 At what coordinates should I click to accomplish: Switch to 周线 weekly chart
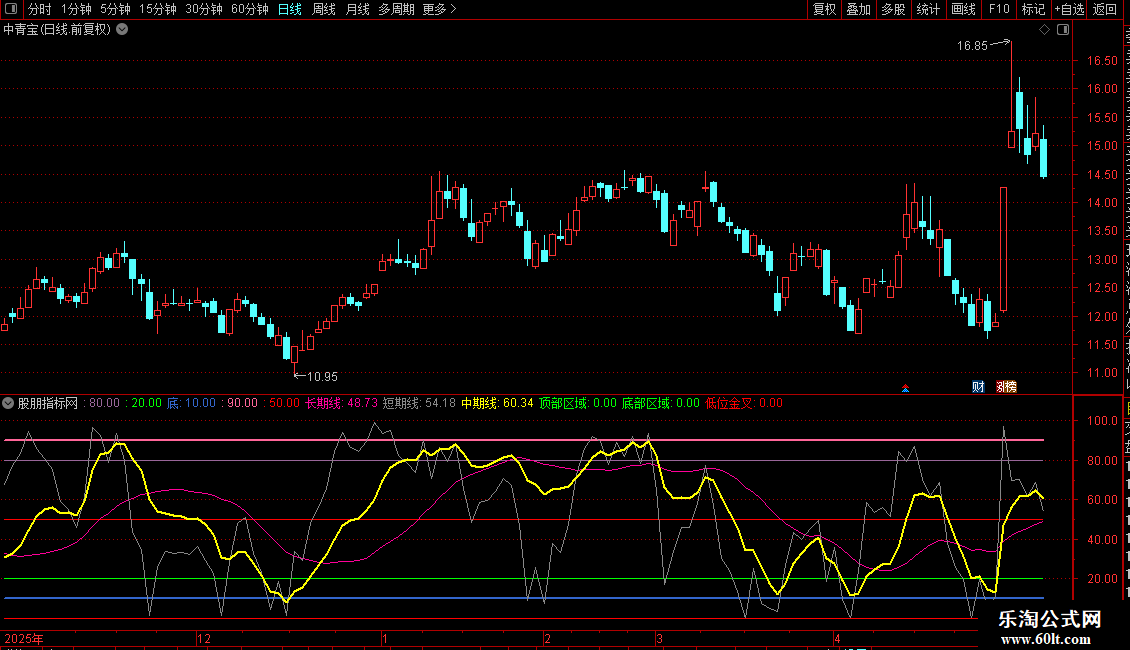324,9
